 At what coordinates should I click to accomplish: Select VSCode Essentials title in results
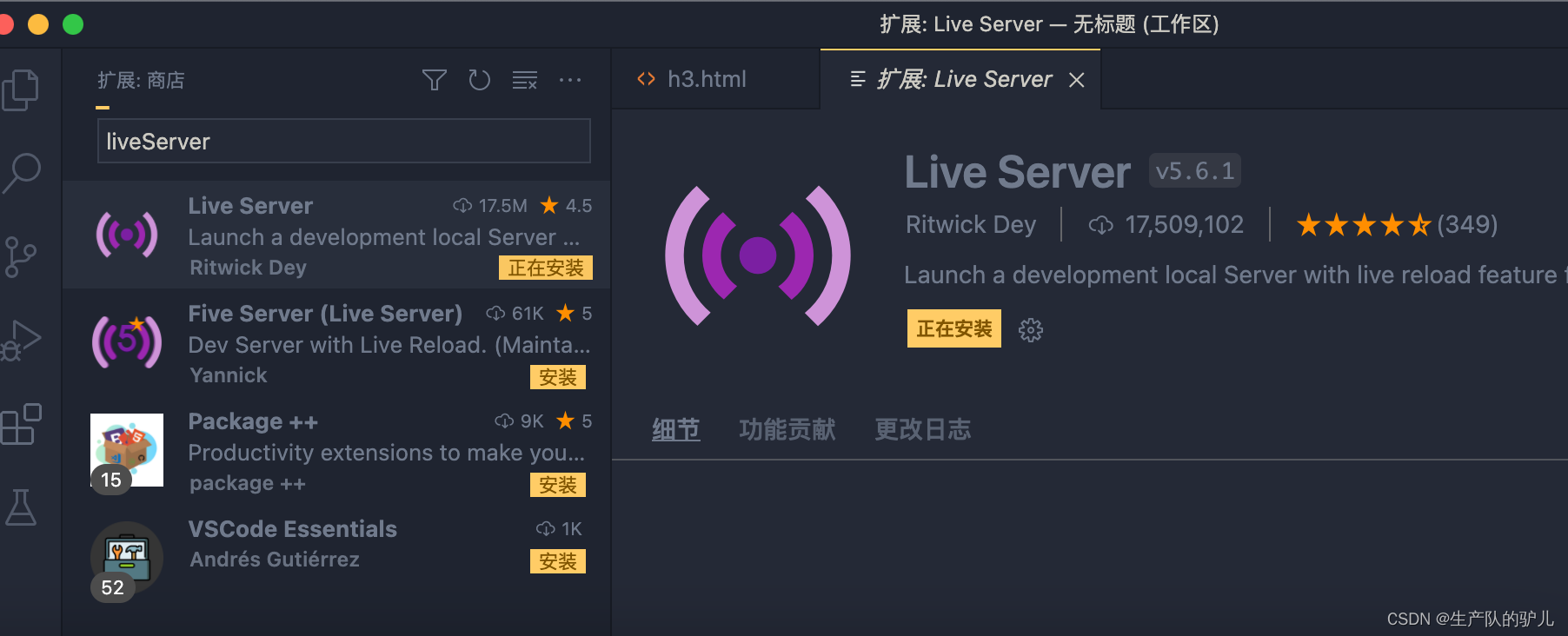click(292, 529)
